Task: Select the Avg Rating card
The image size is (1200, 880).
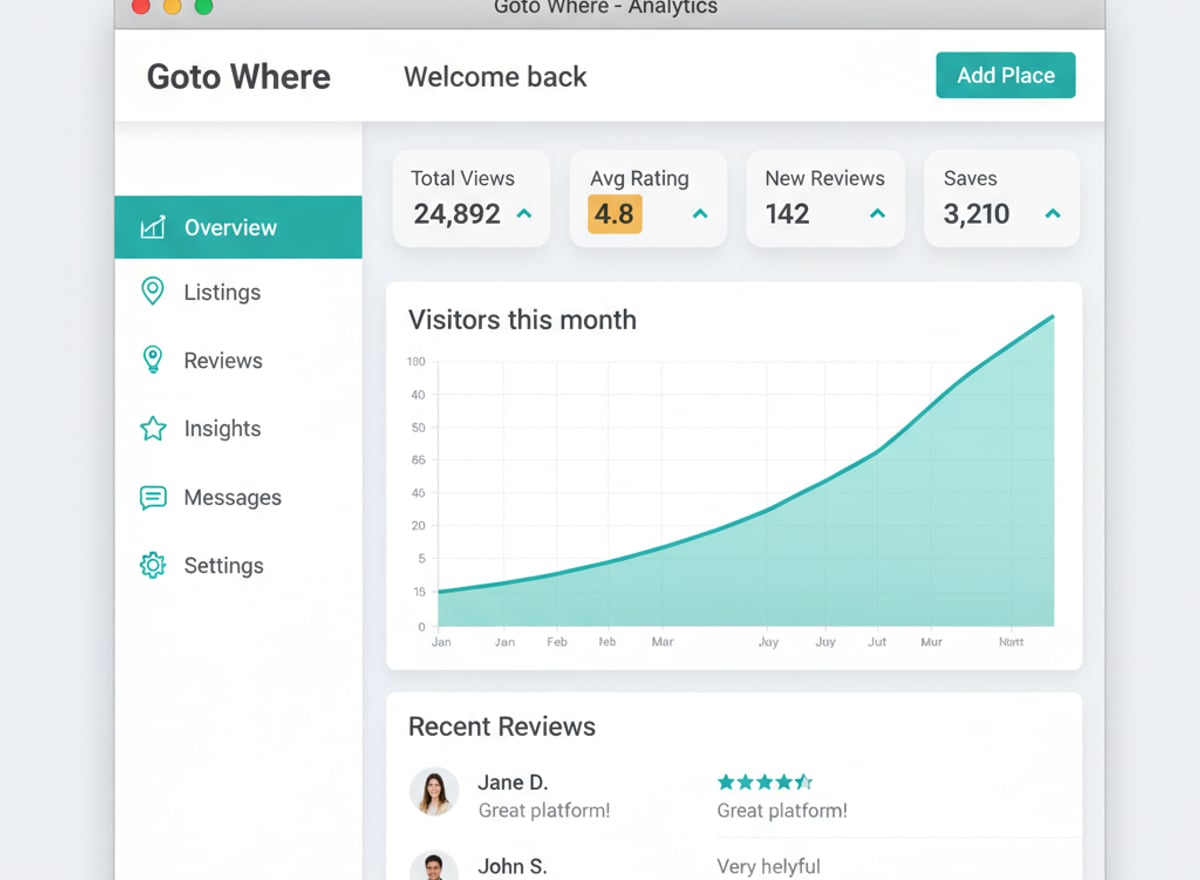Action: click(648, 198)
